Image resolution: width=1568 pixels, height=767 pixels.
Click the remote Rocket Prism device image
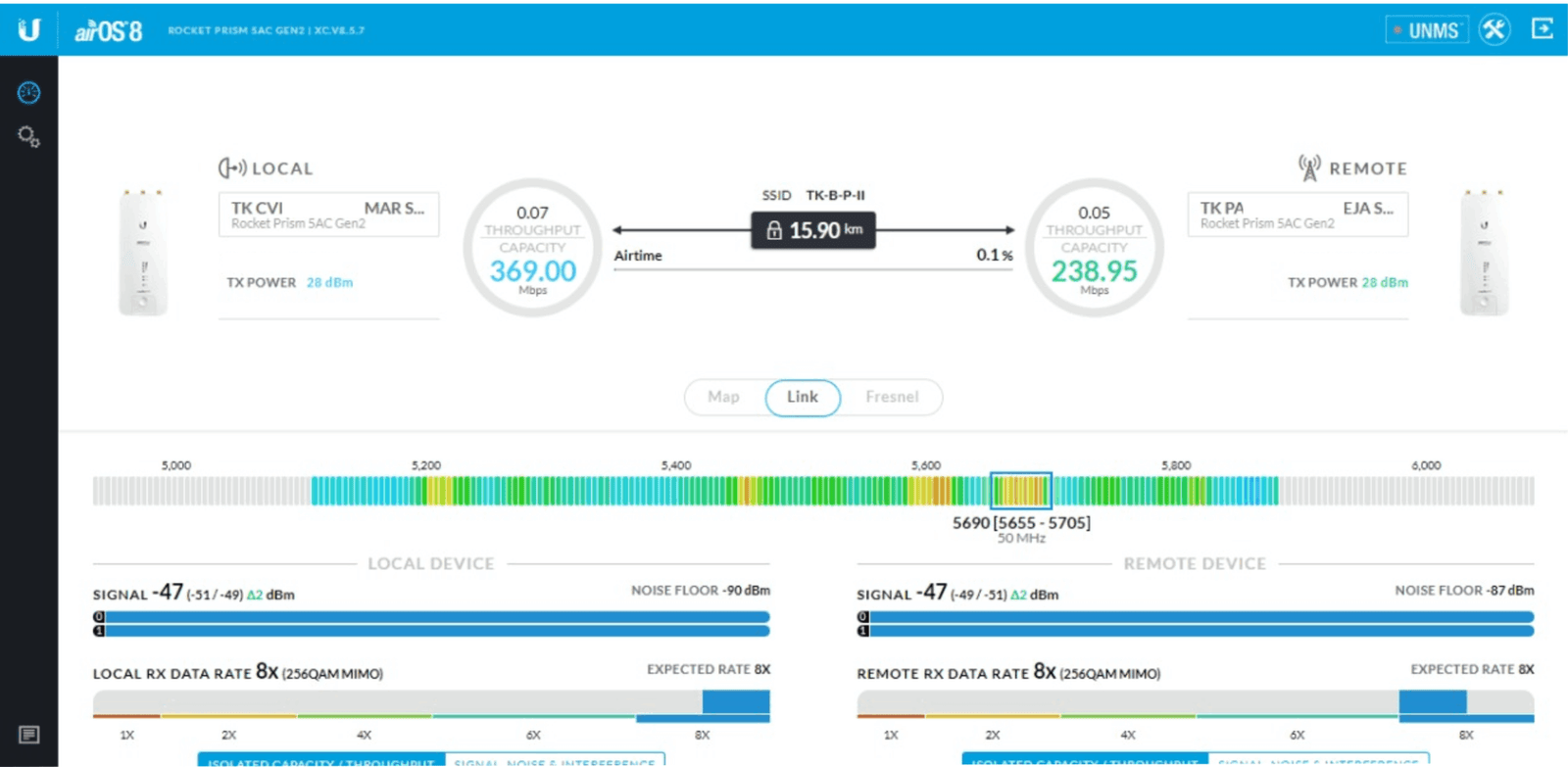(1484, 253)
